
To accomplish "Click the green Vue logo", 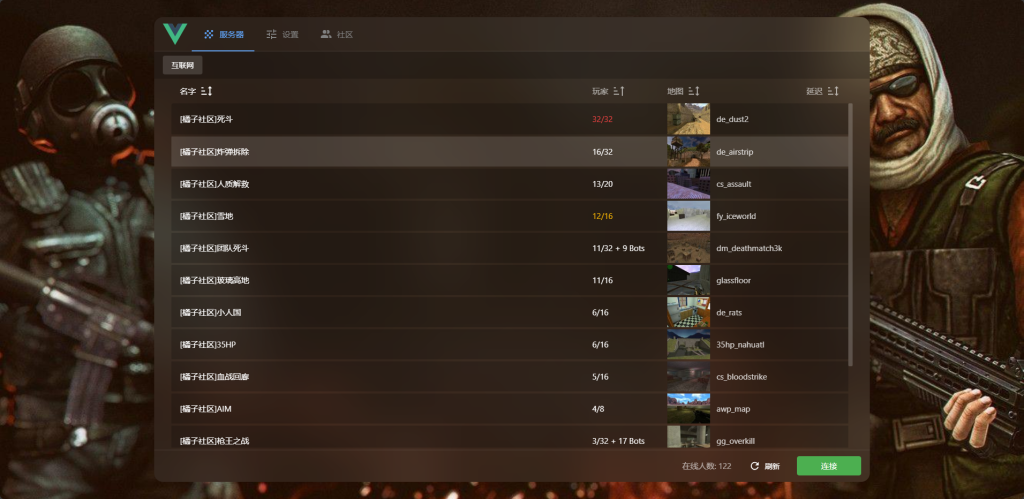I will pos(175,34).
